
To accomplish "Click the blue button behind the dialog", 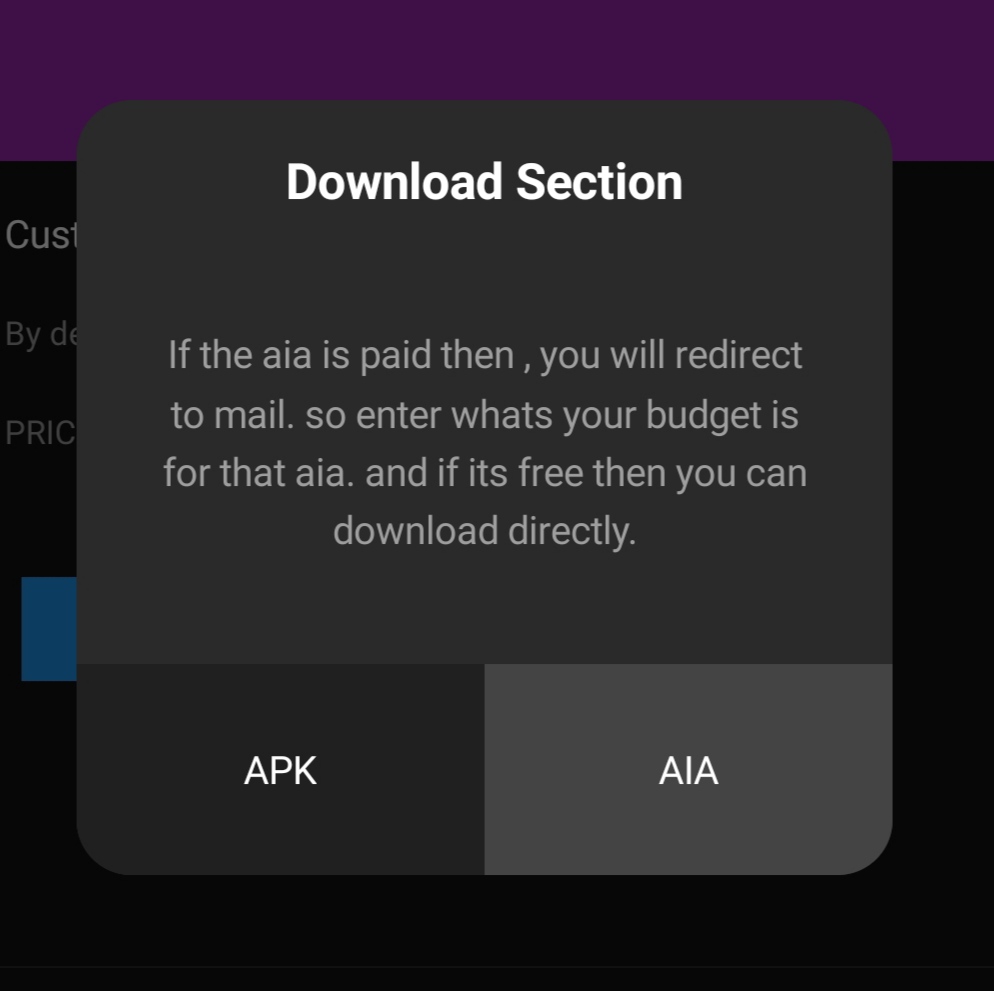I will [49, 629].
